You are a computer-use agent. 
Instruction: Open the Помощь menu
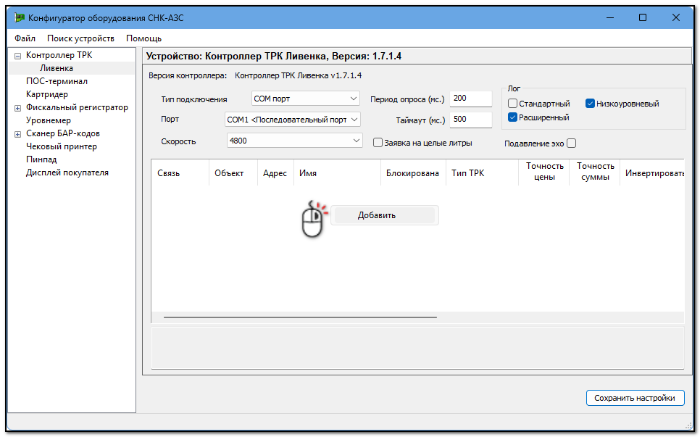[x=144, y=38]
